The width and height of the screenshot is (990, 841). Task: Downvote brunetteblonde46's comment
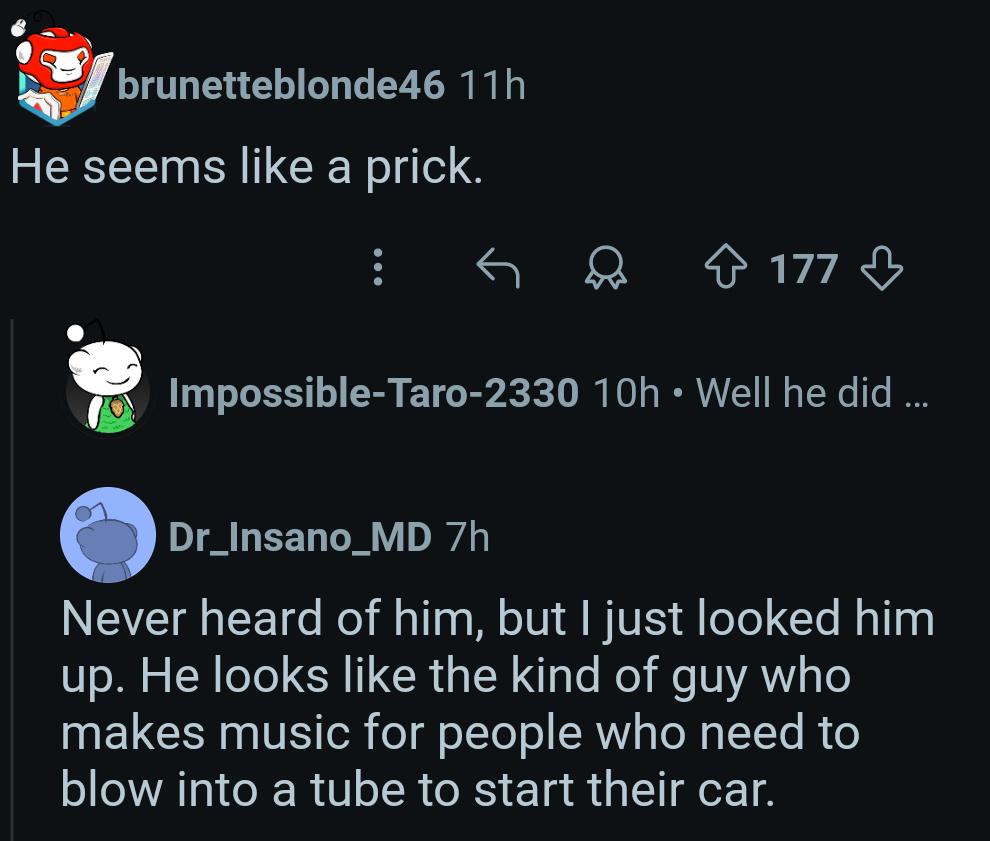[881, 268]
